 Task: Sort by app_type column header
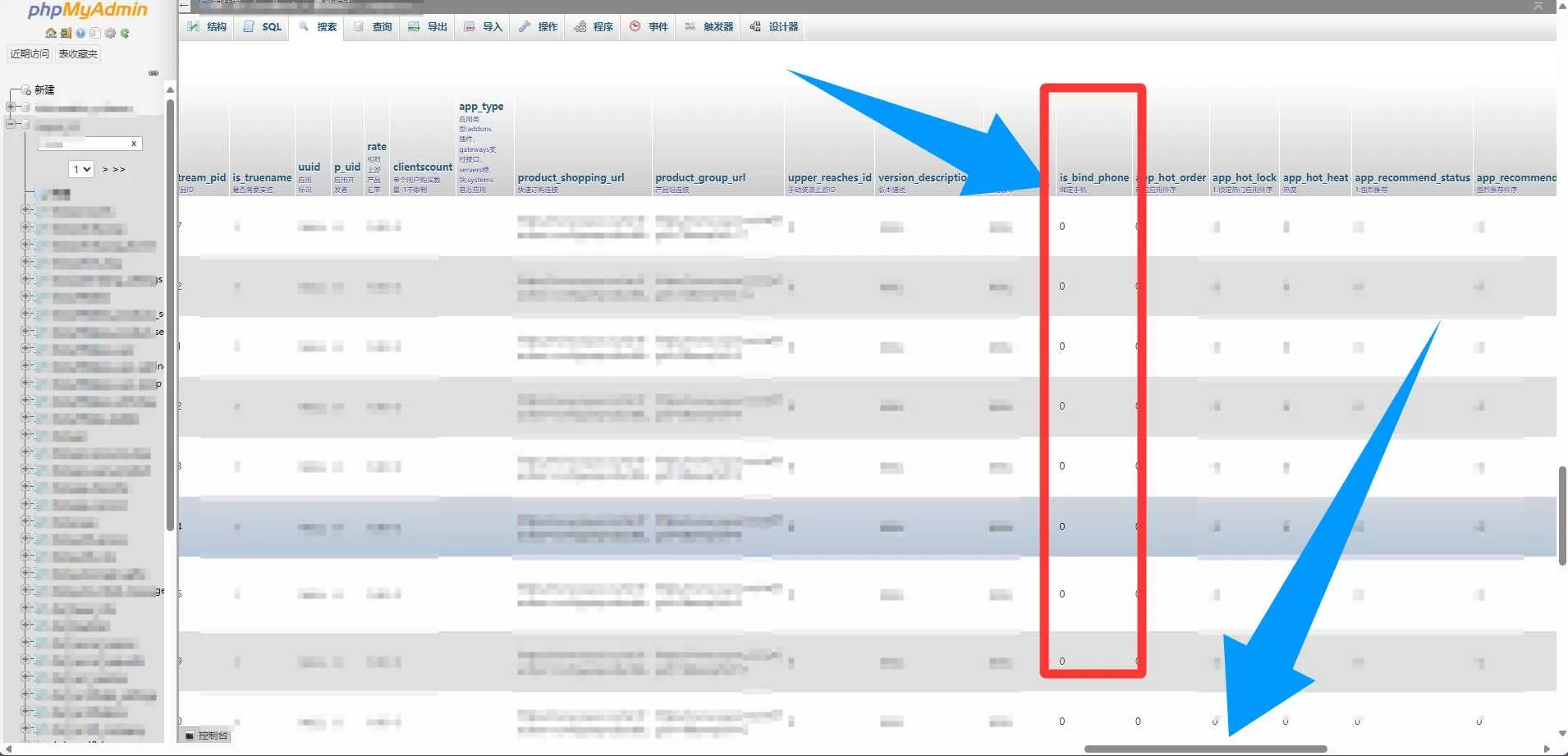click(x=481, y=107)
